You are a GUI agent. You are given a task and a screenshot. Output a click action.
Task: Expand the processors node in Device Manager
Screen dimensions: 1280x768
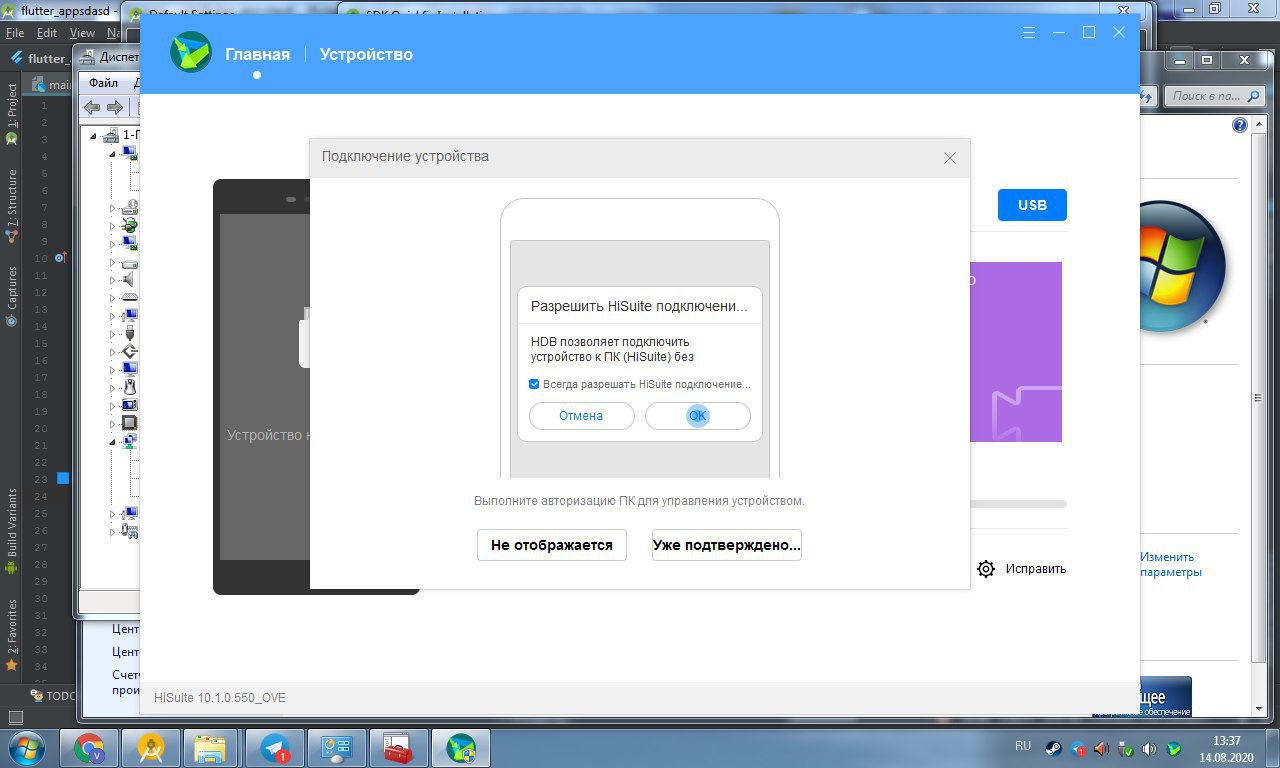click(113, 422)
